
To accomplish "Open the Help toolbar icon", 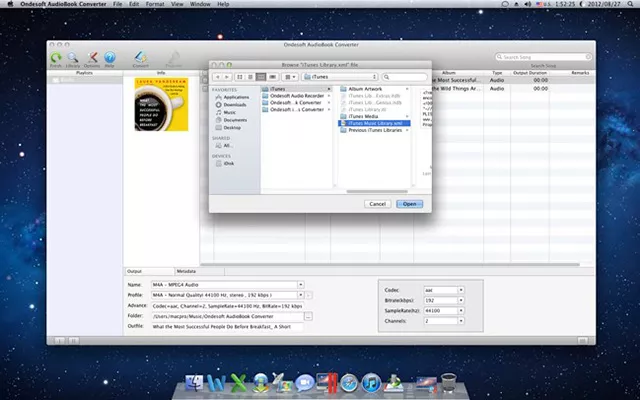I will click(x=109, y=59).
